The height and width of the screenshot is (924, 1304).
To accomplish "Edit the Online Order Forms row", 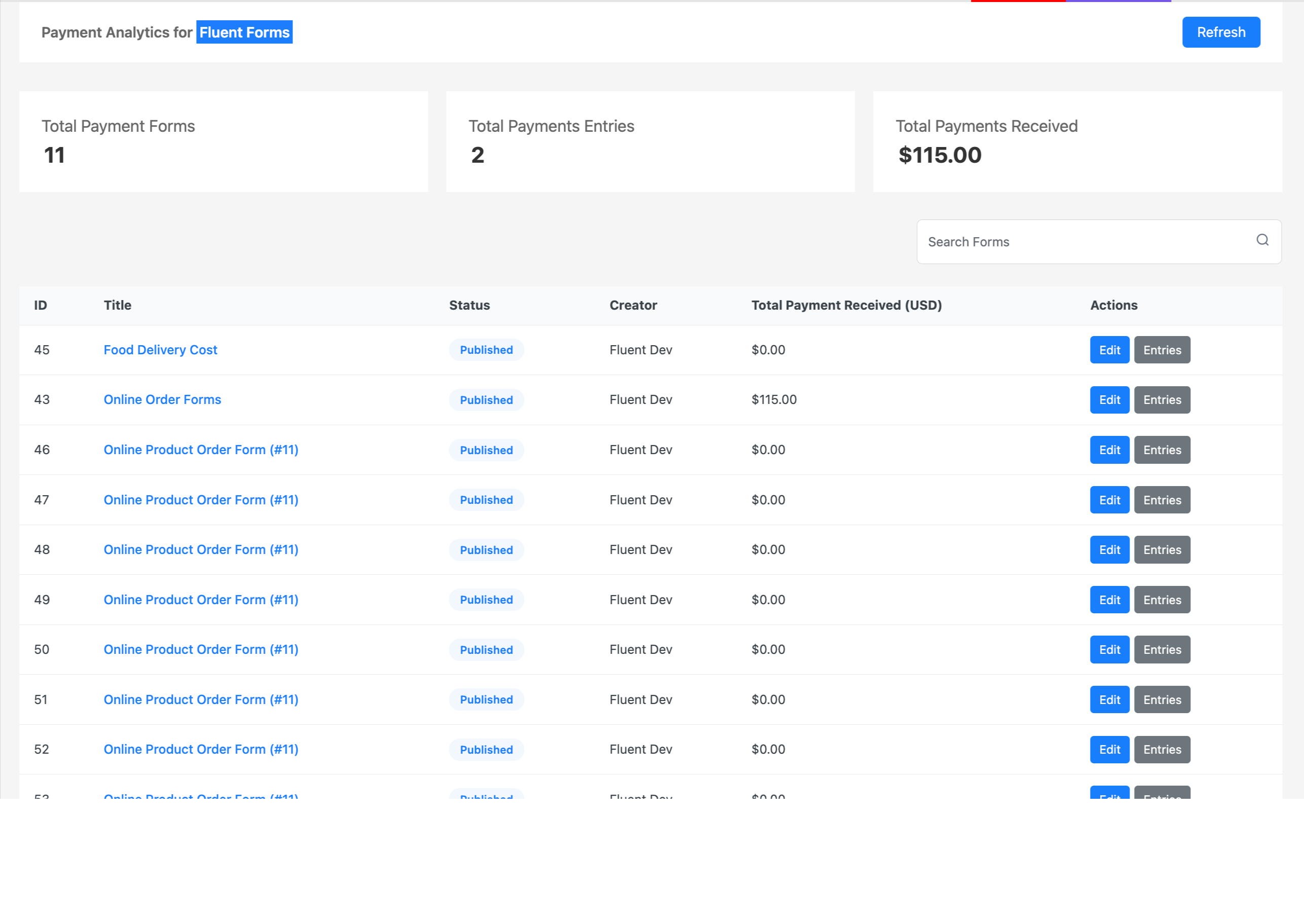I will point(1109,400).
